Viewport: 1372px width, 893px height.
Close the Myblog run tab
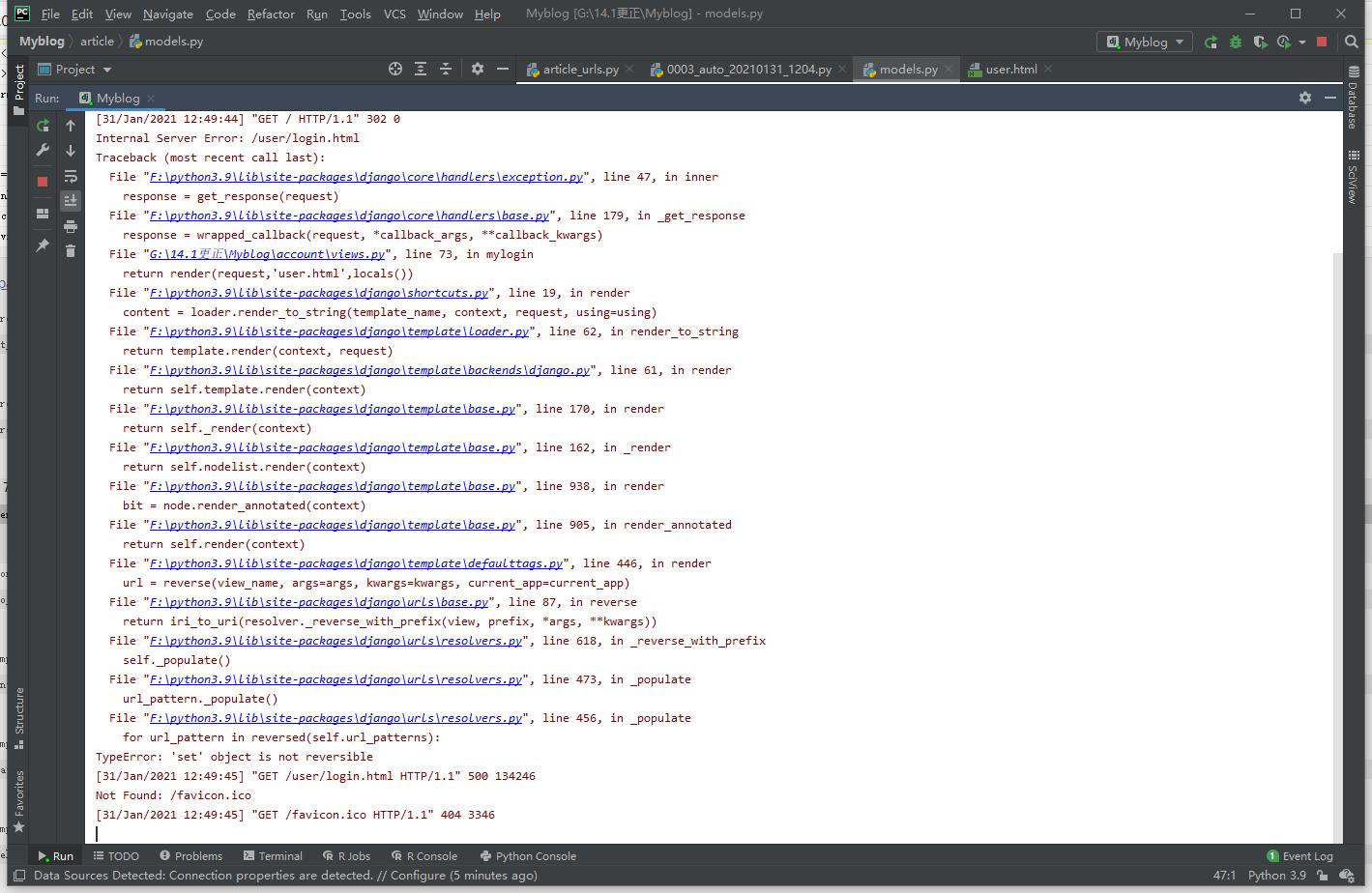[152, 99]
